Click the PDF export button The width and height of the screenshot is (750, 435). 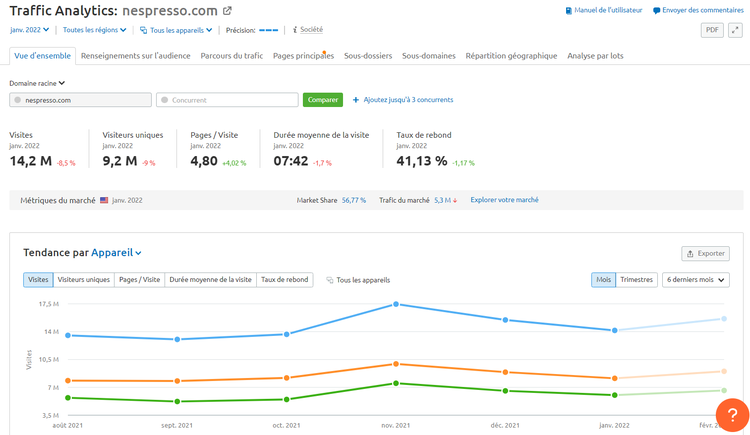pos(712,30)
